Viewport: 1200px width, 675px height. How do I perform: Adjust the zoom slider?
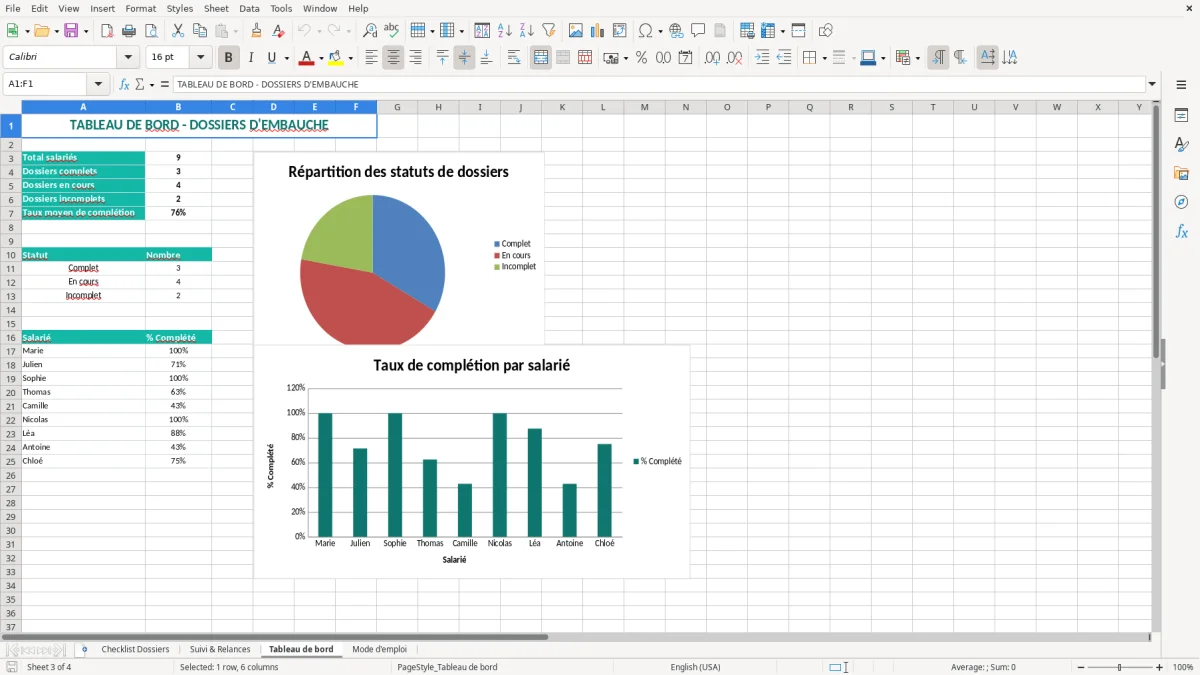click(x=1120, y=667)
